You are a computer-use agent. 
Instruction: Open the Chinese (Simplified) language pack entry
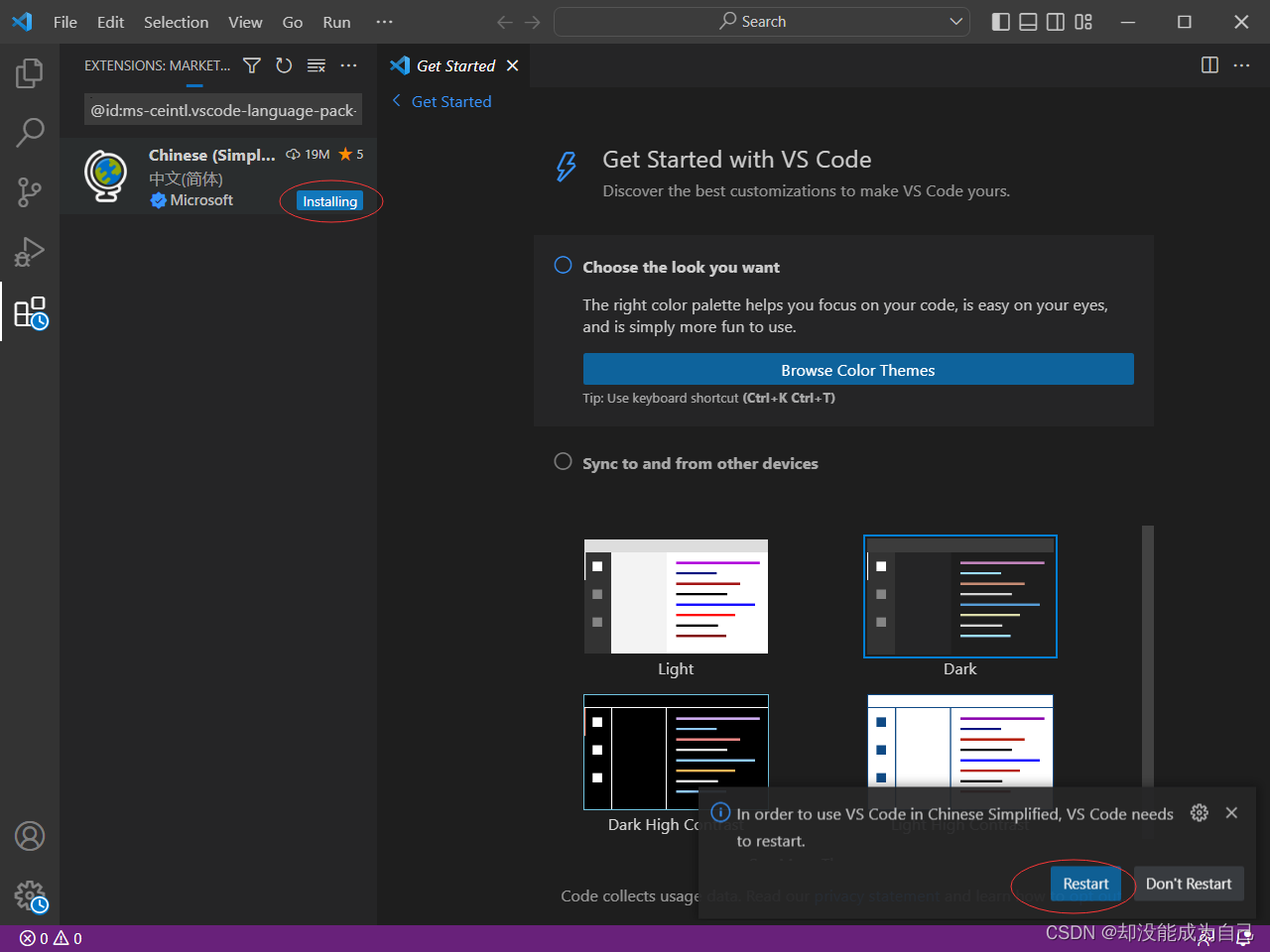point(218,177)
